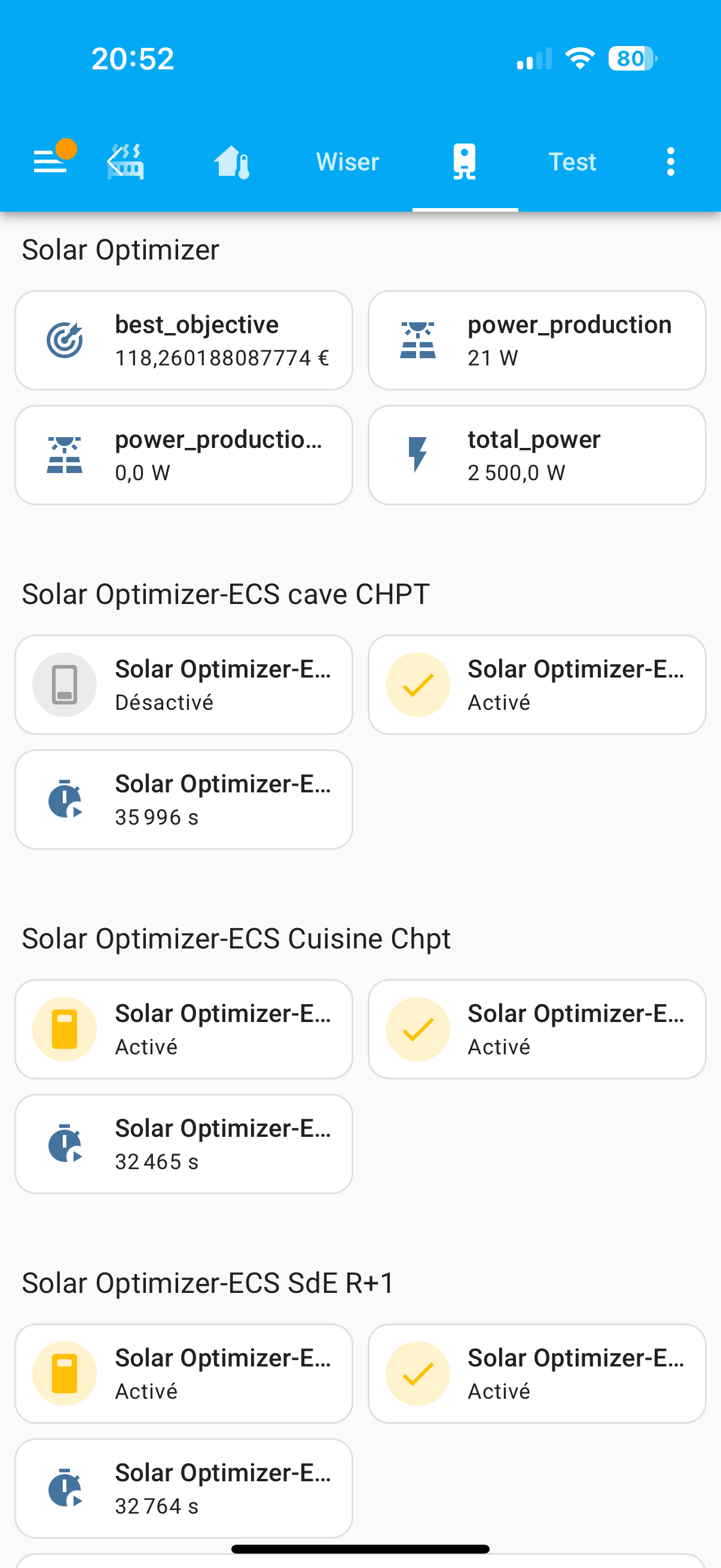This screenshot has height=1568, width=721.
Task: Toggle ECS Cuisine Chpt enable checkmark
Action: [x=417, y=1029]
